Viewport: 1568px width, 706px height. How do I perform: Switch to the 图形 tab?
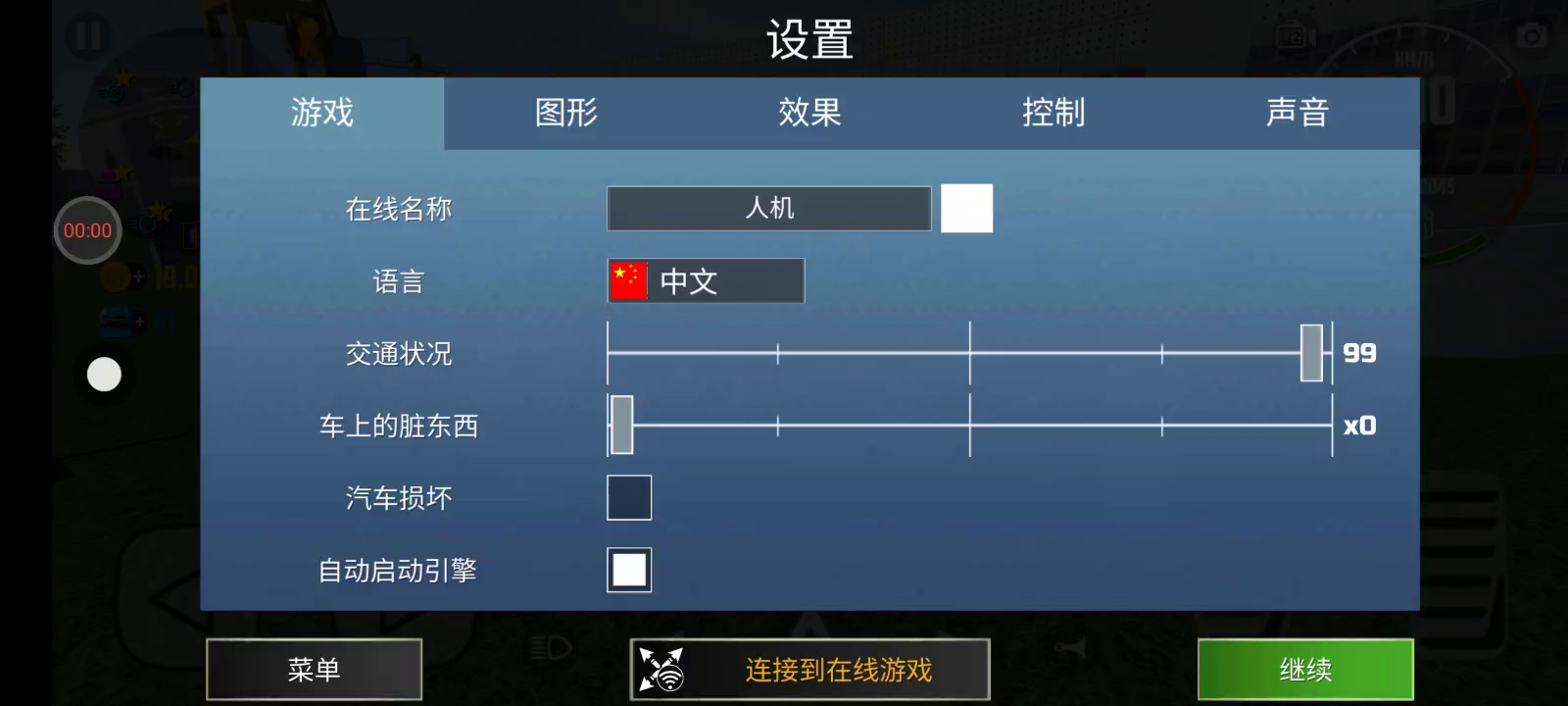pyautogui.click(x=565, y=113)
